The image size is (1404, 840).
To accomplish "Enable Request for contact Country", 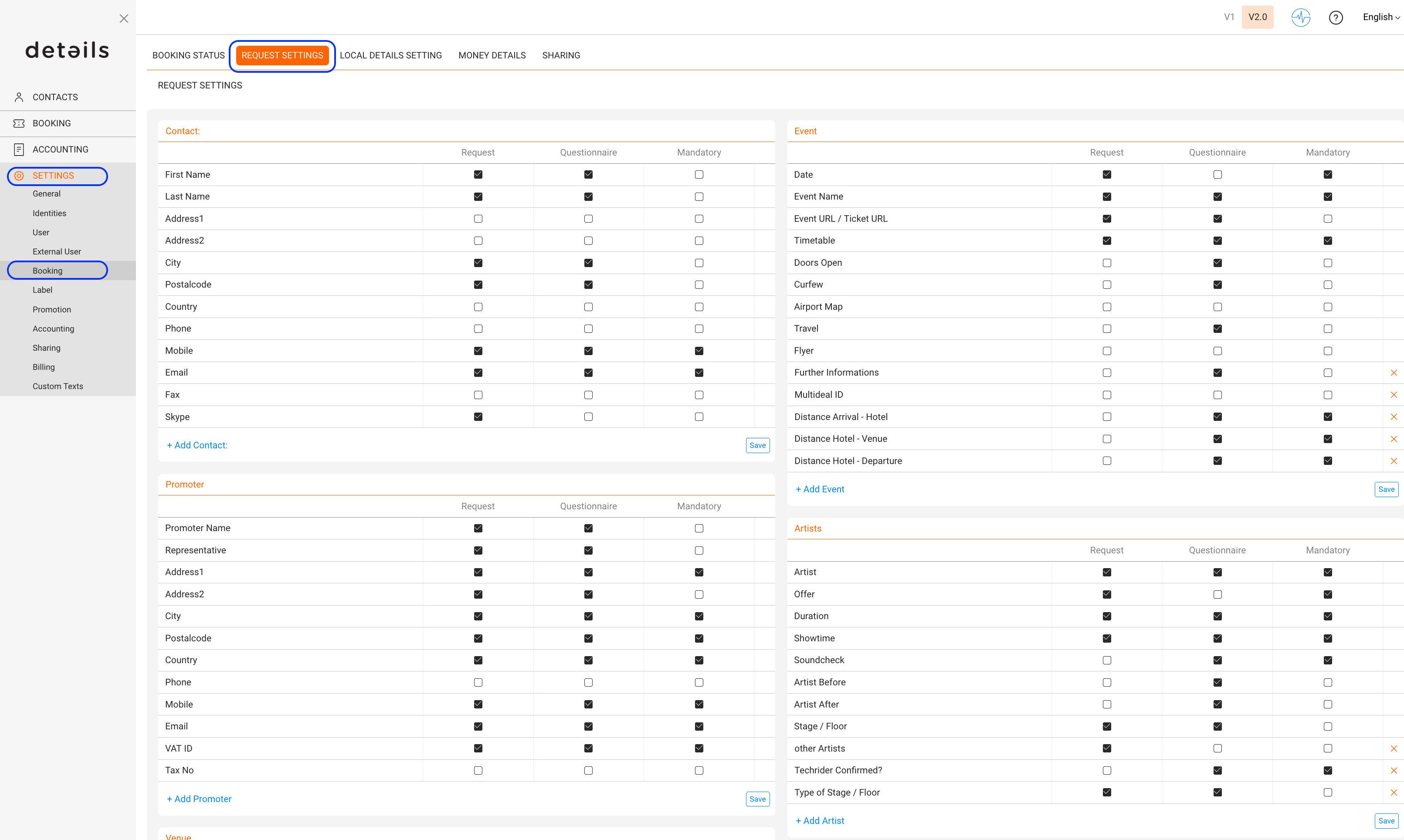I will (478, 307).
